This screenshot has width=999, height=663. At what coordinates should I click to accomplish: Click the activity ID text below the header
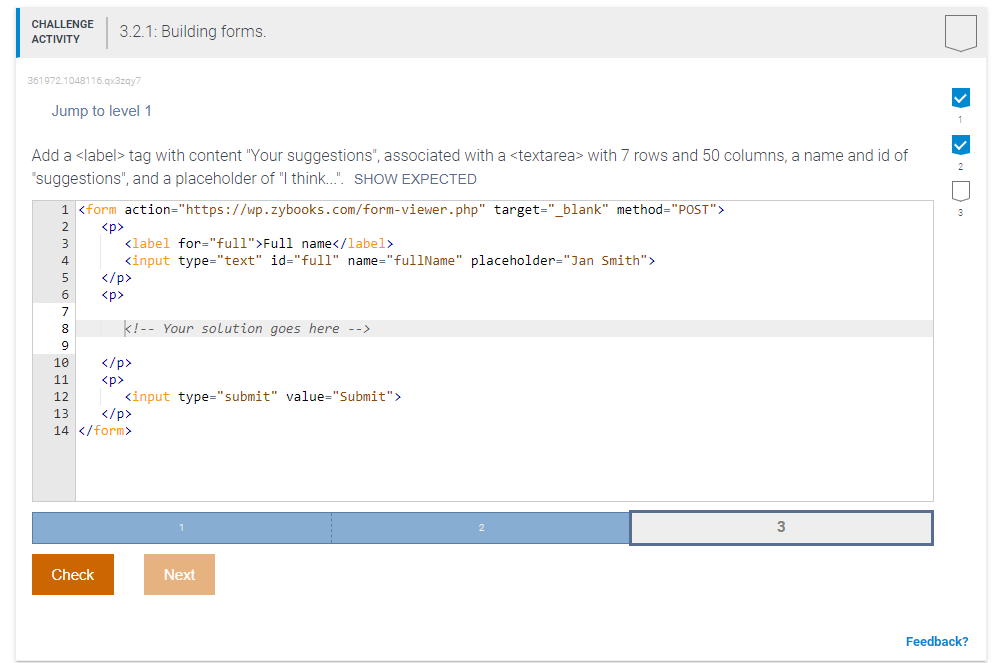coord(83,81)
